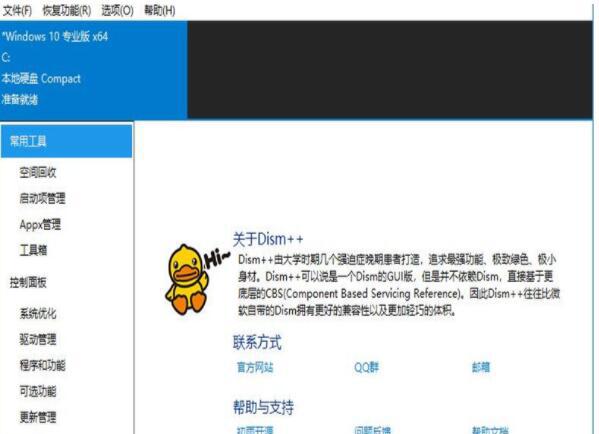The image size is (599, 434).
Task: Open the 选项(O) menu
Action: pyautogui.click(x=117, y=10)
